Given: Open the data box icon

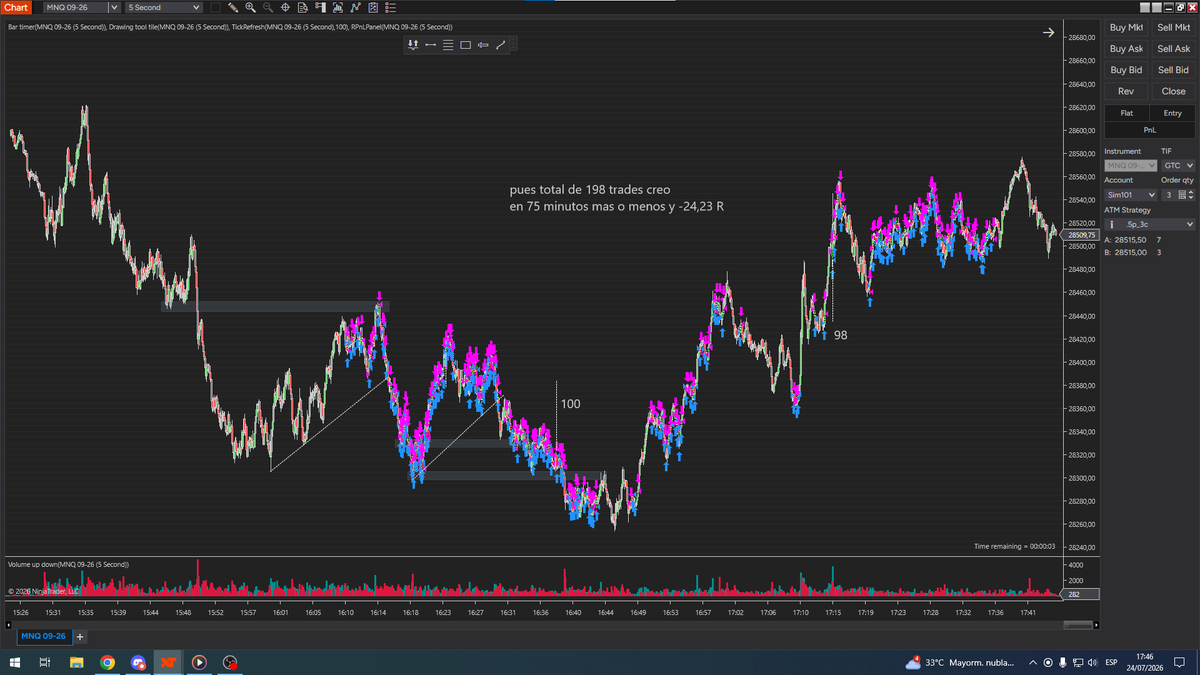Looking at the screenshot, I should click(303, 7).
